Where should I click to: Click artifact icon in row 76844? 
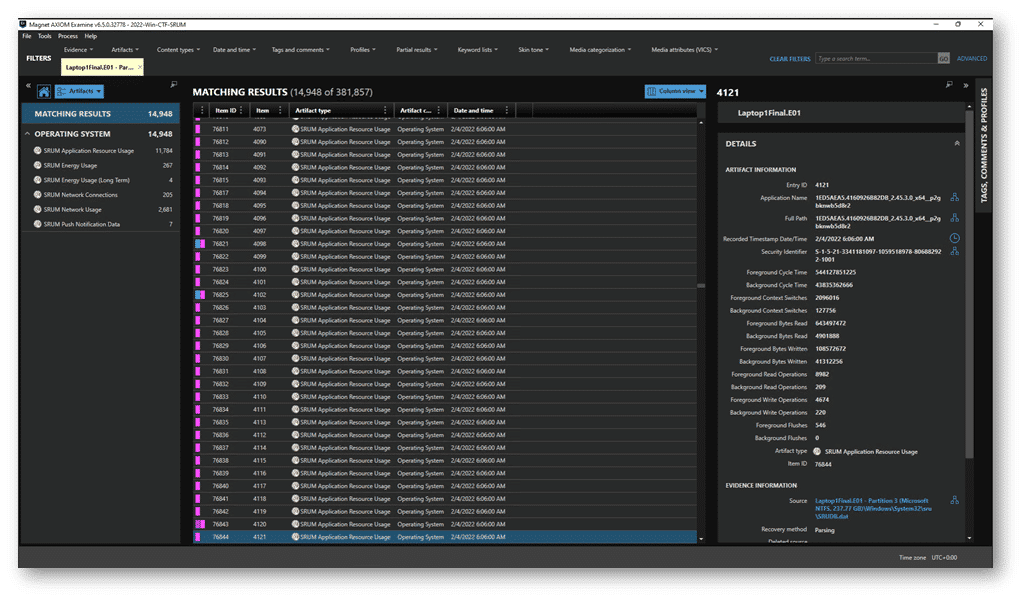coord(295,537)
